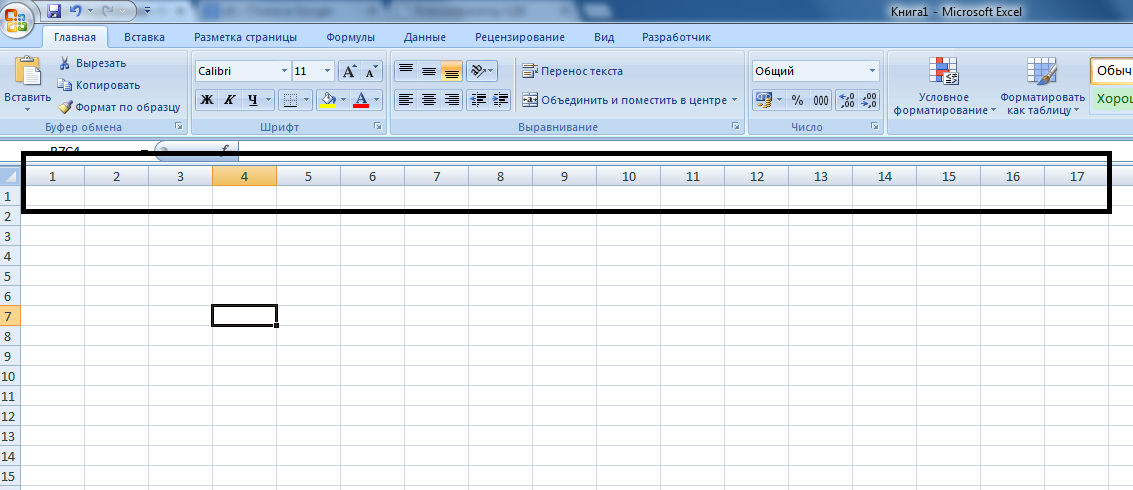Select column header 10

tap(629, 176)
